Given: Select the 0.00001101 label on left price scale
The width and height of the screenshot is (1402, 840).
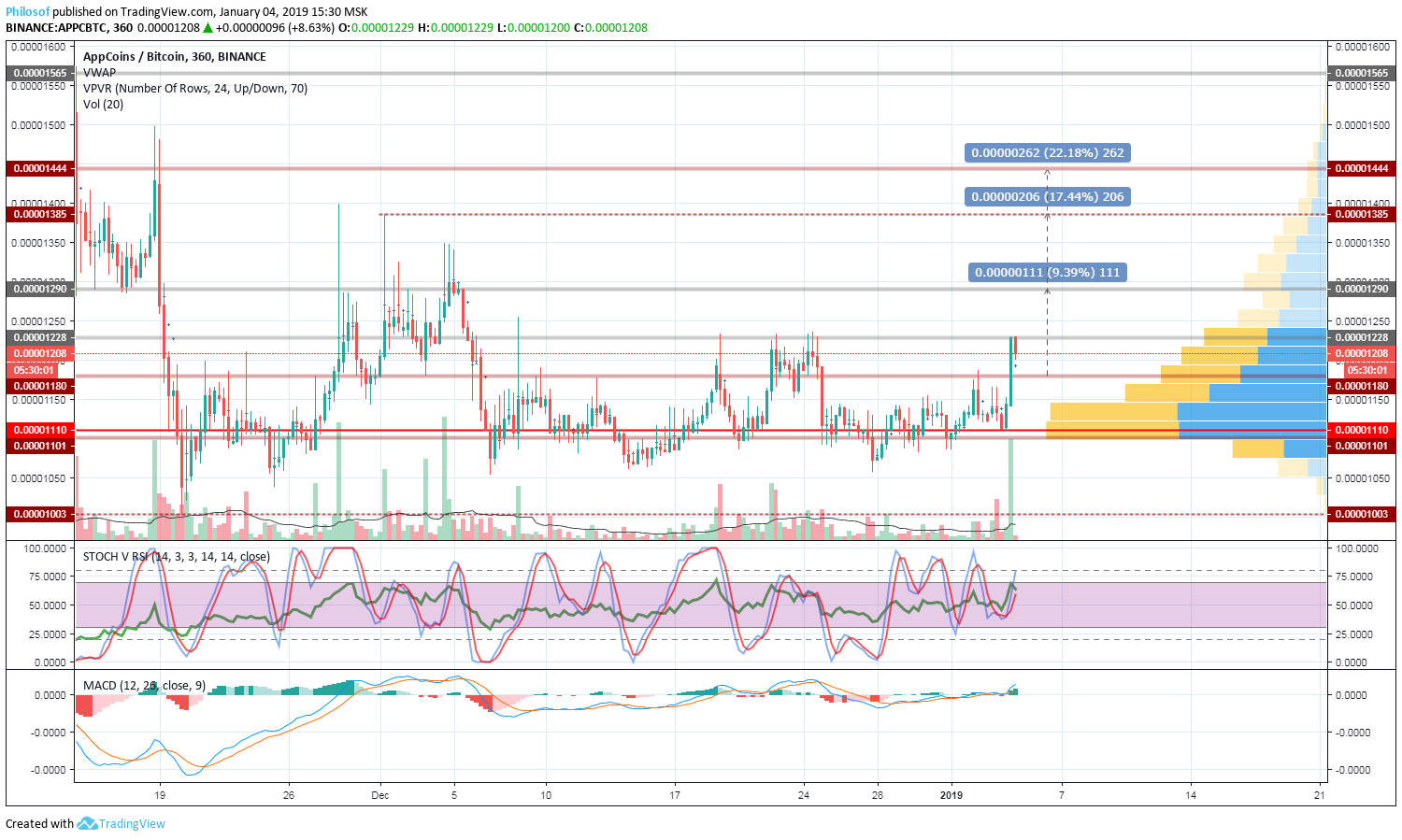Looking at the screenshot, I should tap(39, 446).
